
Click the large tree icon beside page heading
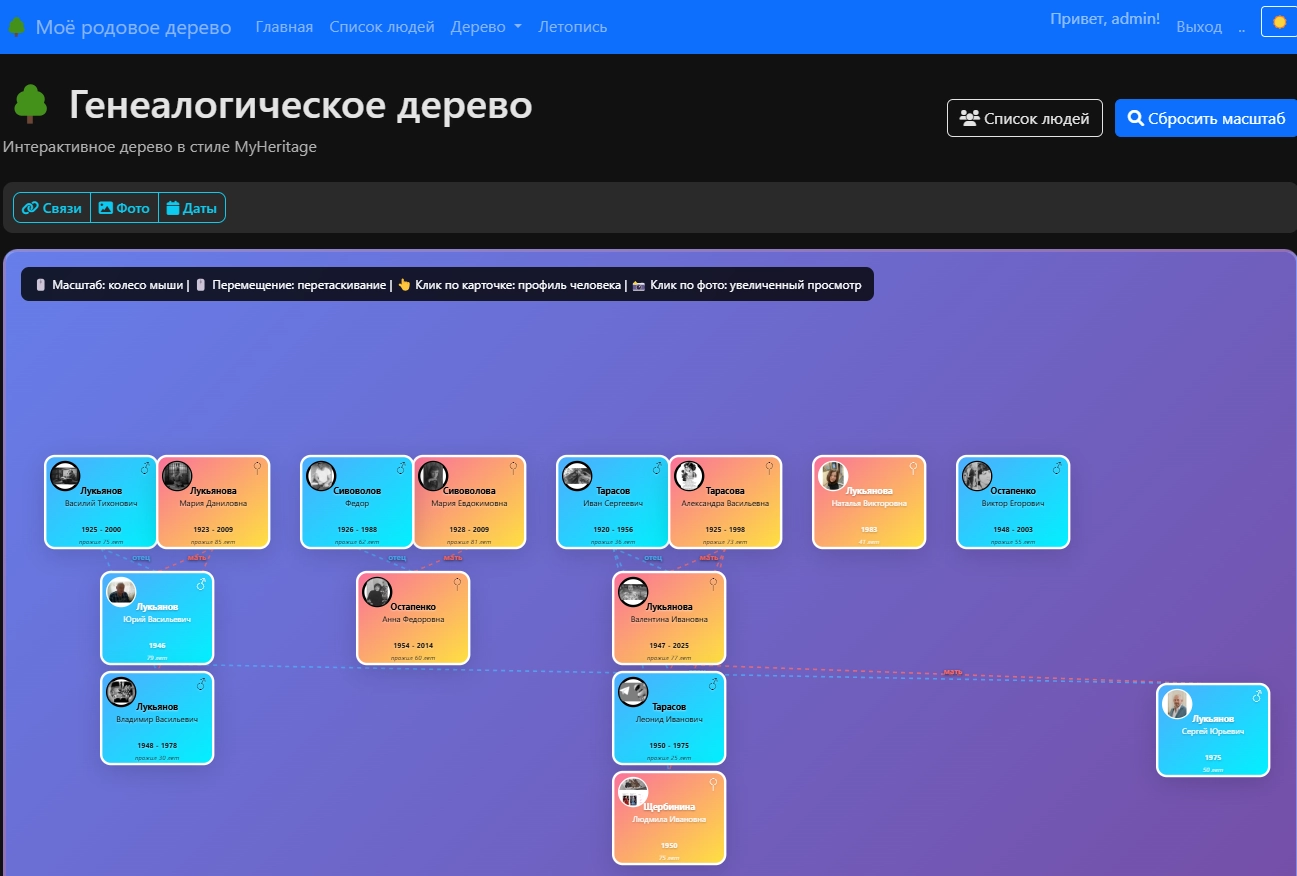pos(31,104)
